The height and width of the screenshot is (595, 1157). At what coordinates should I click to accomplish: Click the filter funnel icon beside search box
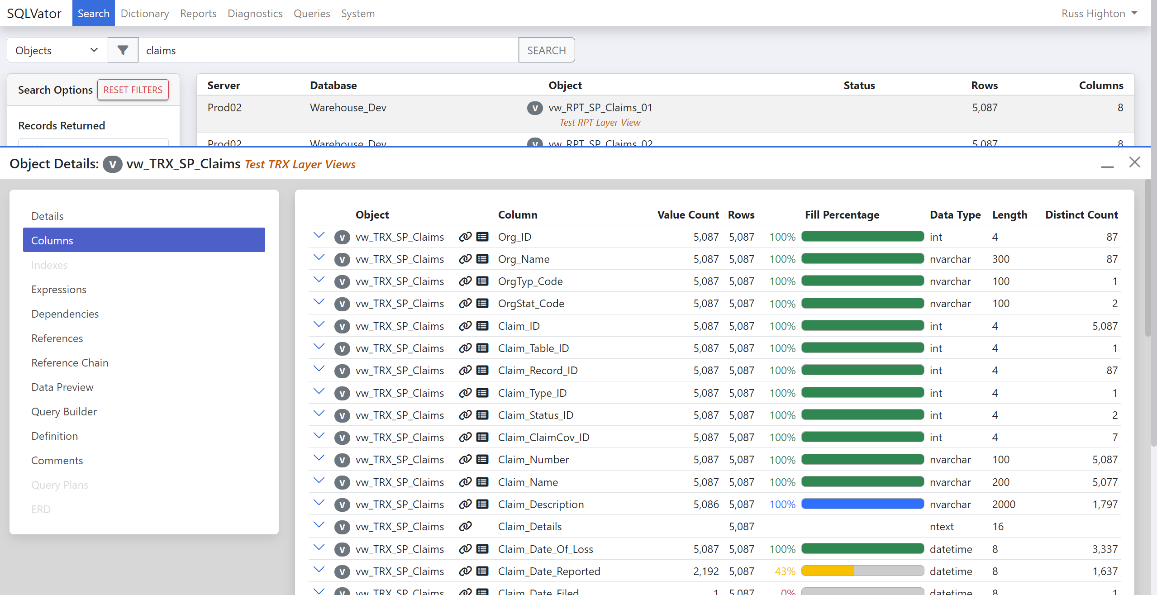point(122,50)
